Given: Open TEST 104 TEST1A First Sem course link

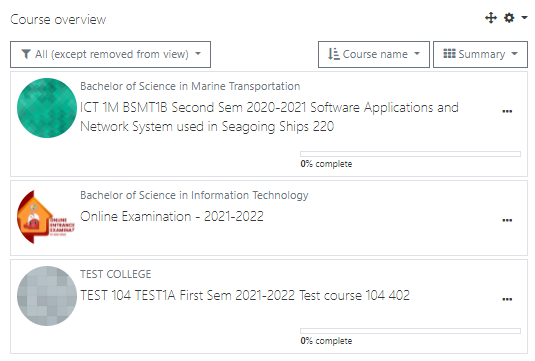Looking at the screenshot, I should 245,295.
